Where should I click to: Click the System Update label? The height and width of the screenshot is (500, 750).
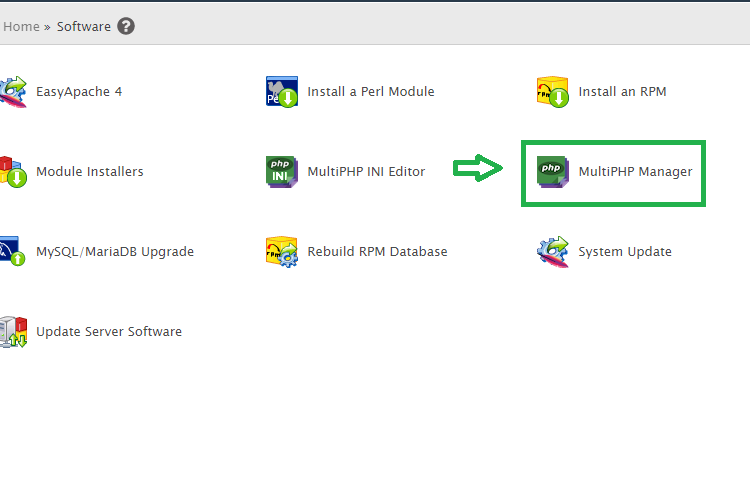pos(625,252)
